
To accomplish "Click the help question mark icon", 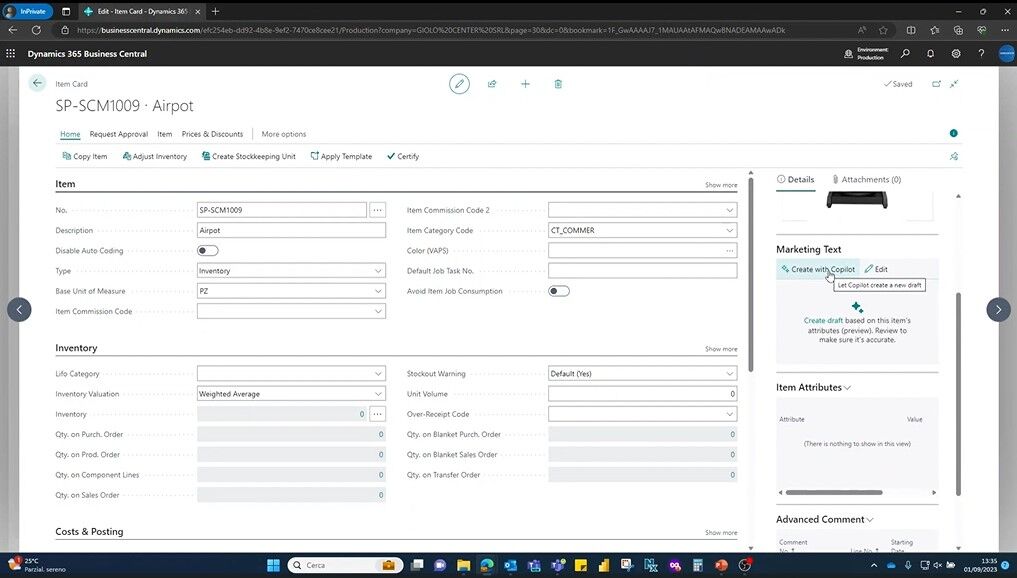I will (x=981, y=54).
